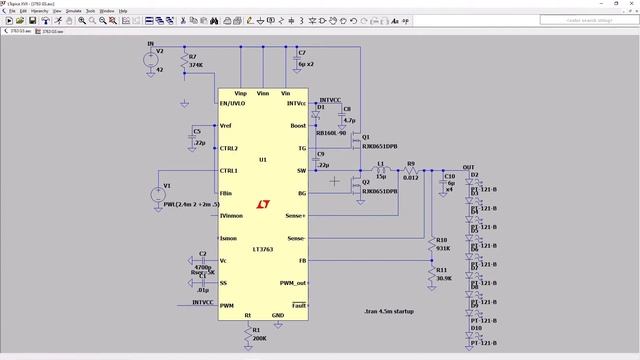Click the C7 capacitor value '6µ x2'
This screenshot has height=360, width=640.
[x=306, y=64]
